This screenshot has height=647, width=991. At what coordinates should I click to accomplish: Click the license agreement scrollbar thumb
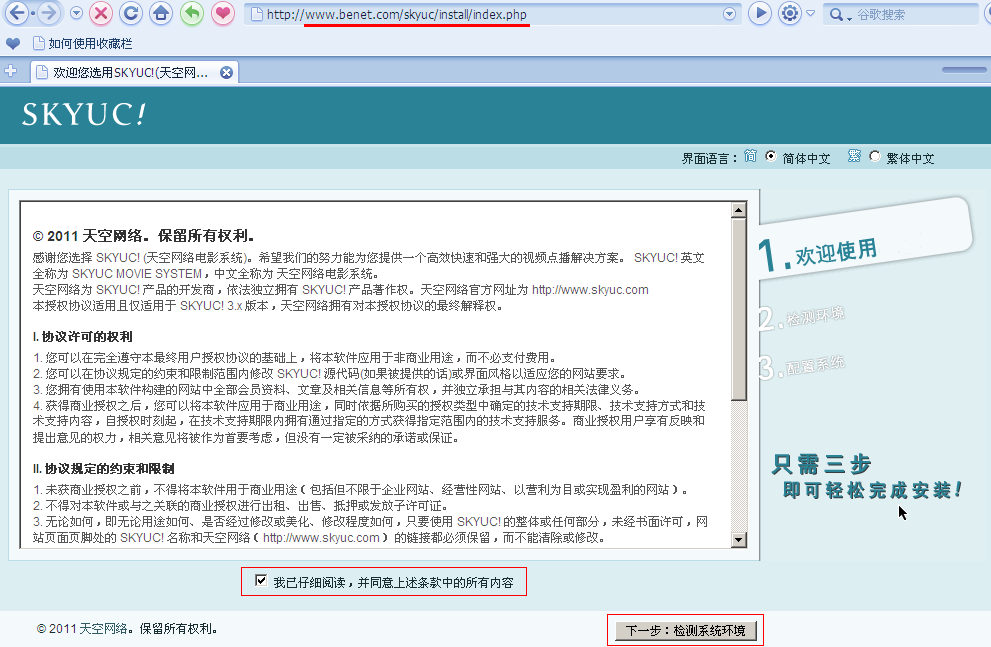[738, 309]
